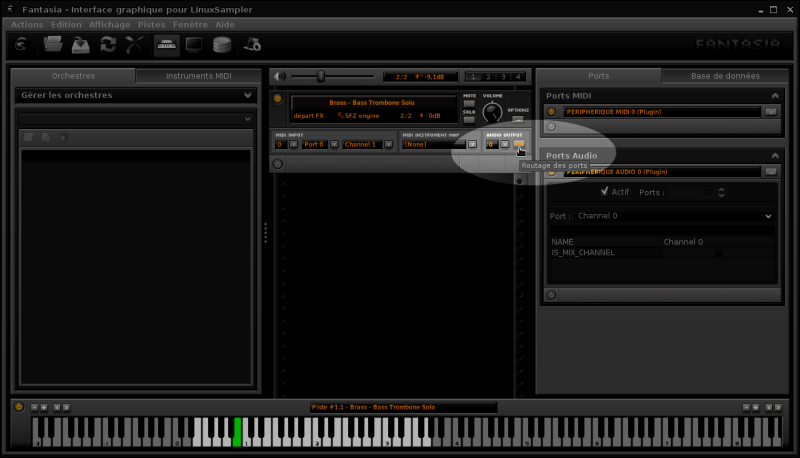Image resolution: width=800 pixels, height=458 pixels.
Task: Open the Fenêtre menu
Action: click(190, 24)
